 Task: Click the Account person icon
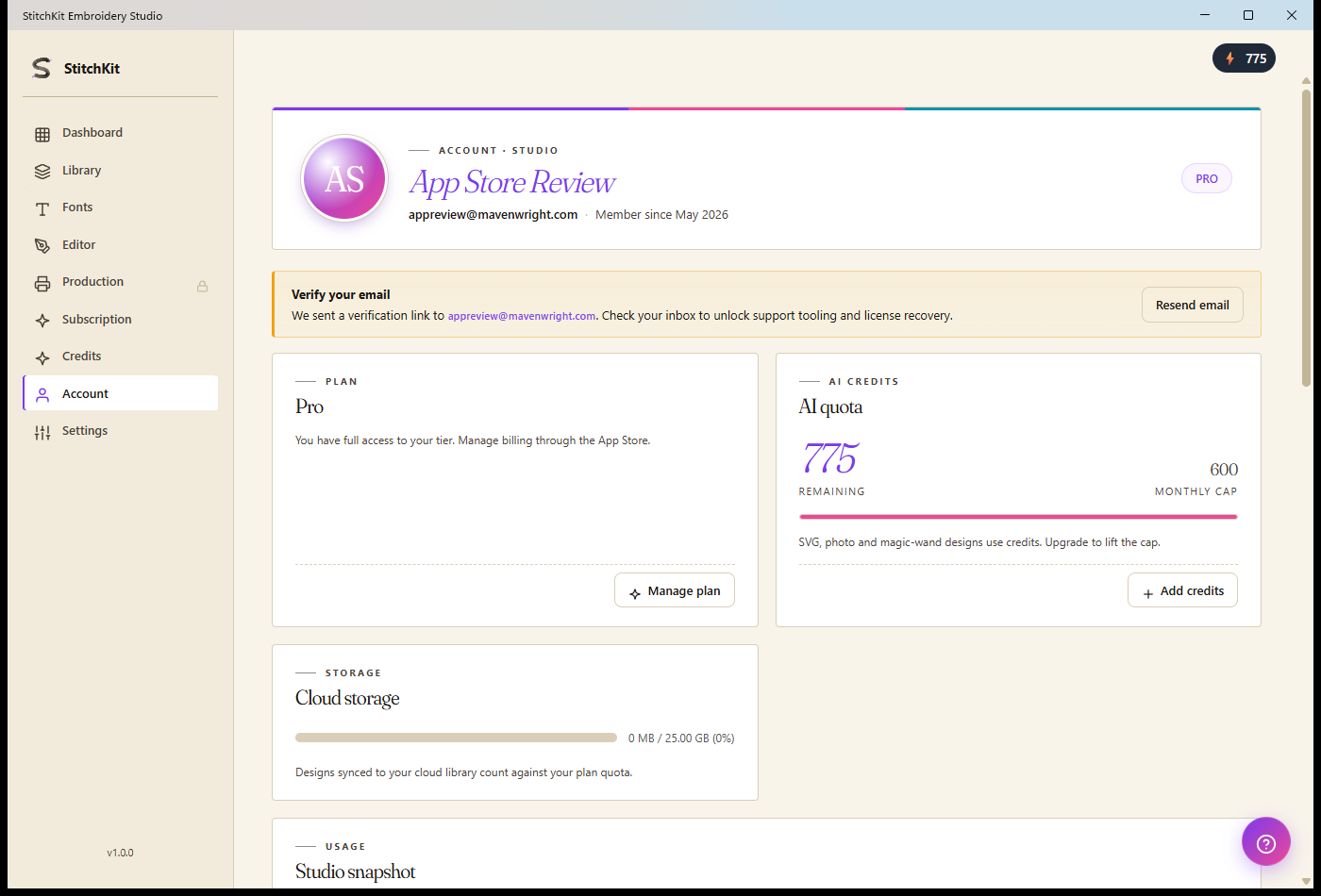pos(42,395)
